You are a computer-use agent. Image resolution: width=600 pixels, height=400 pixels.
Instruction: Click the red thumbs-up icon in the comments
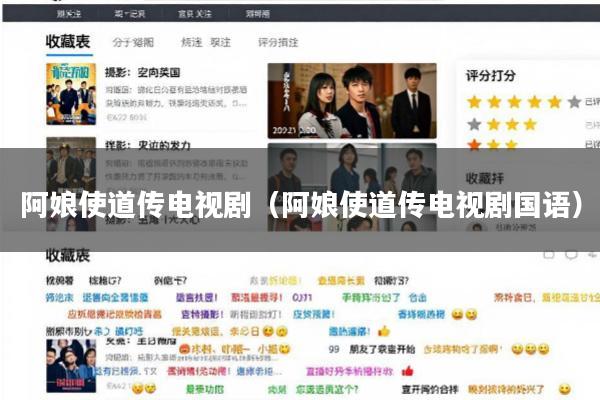(x=408, y=371)
